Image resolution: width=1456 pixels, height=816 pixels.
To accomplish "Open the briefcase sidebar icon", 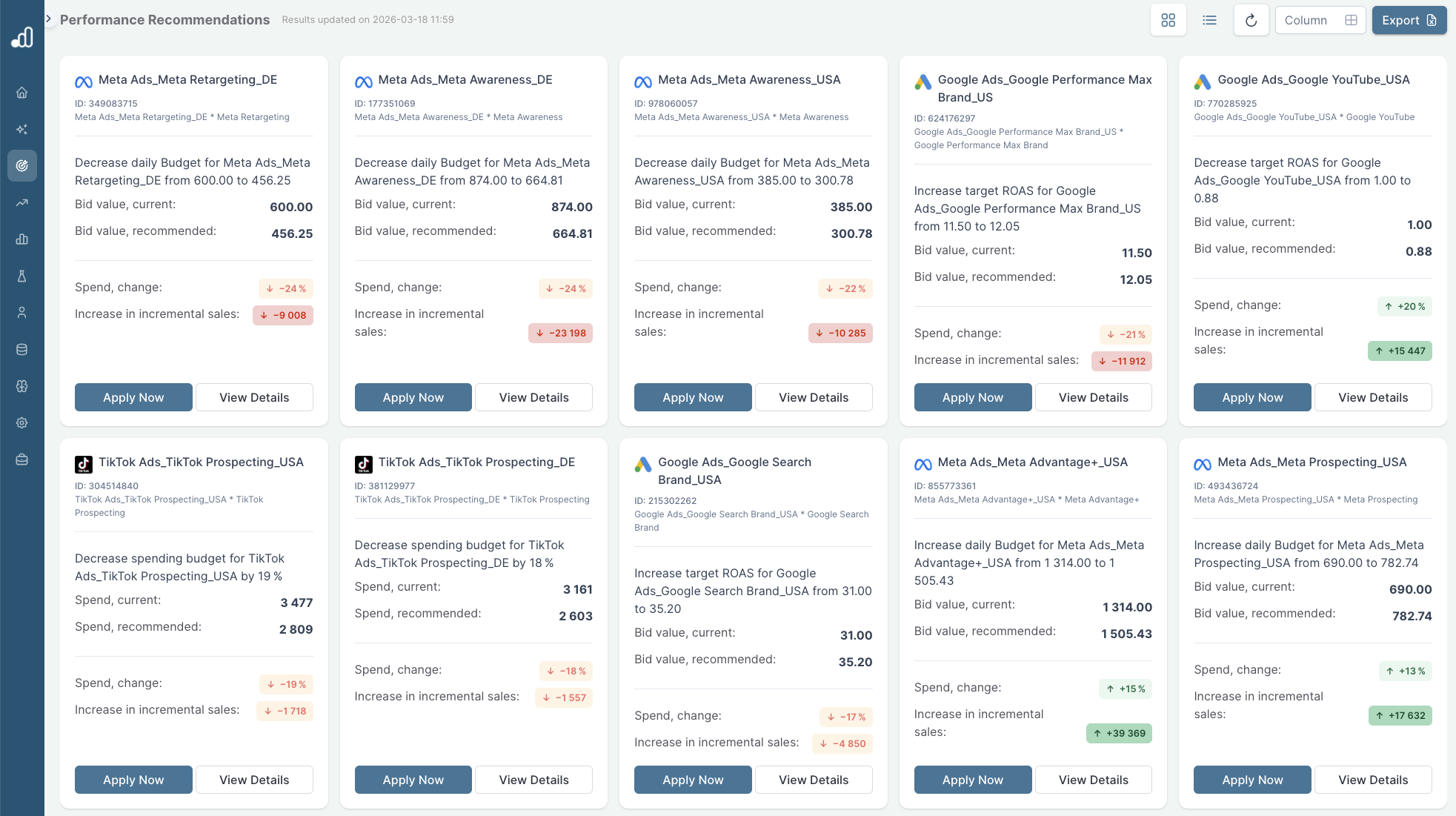I will (22, 460).
